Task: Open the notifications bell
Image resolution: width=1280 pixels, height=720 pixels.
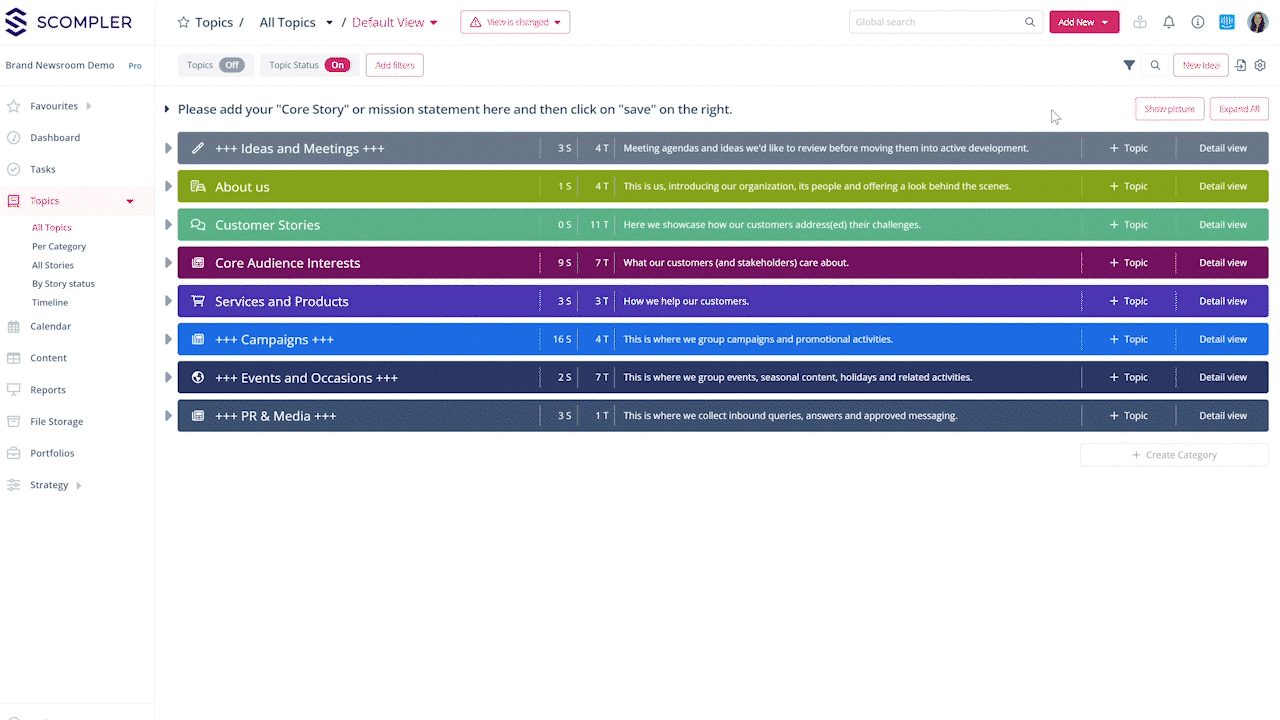Action: click(x=1168, y=21)
